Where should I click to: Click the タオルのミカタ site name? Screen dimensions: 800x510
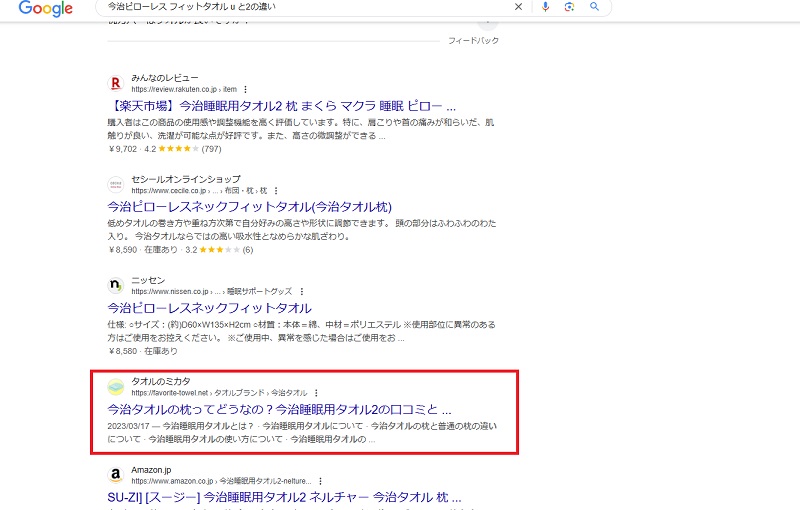(x=161, y=381)
